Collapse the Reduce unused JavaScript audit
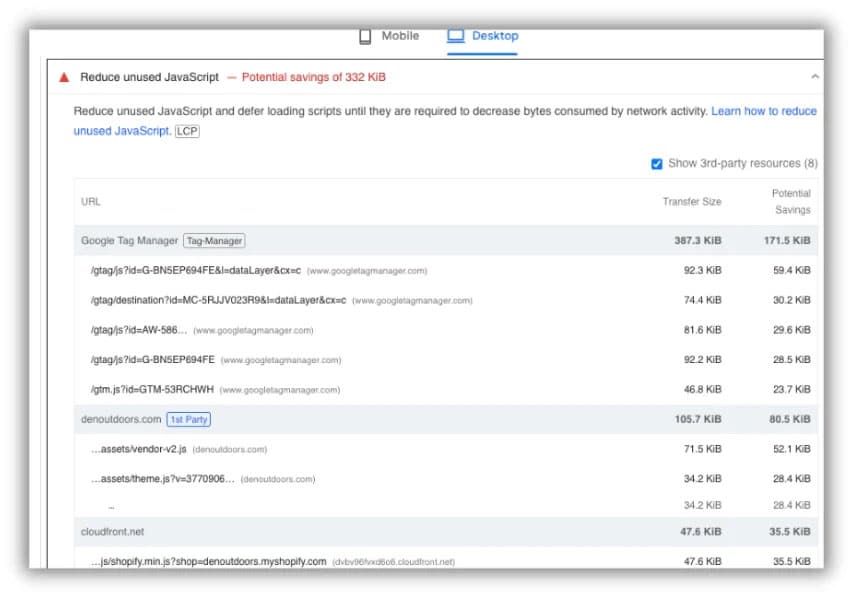 tap(815, 76)
